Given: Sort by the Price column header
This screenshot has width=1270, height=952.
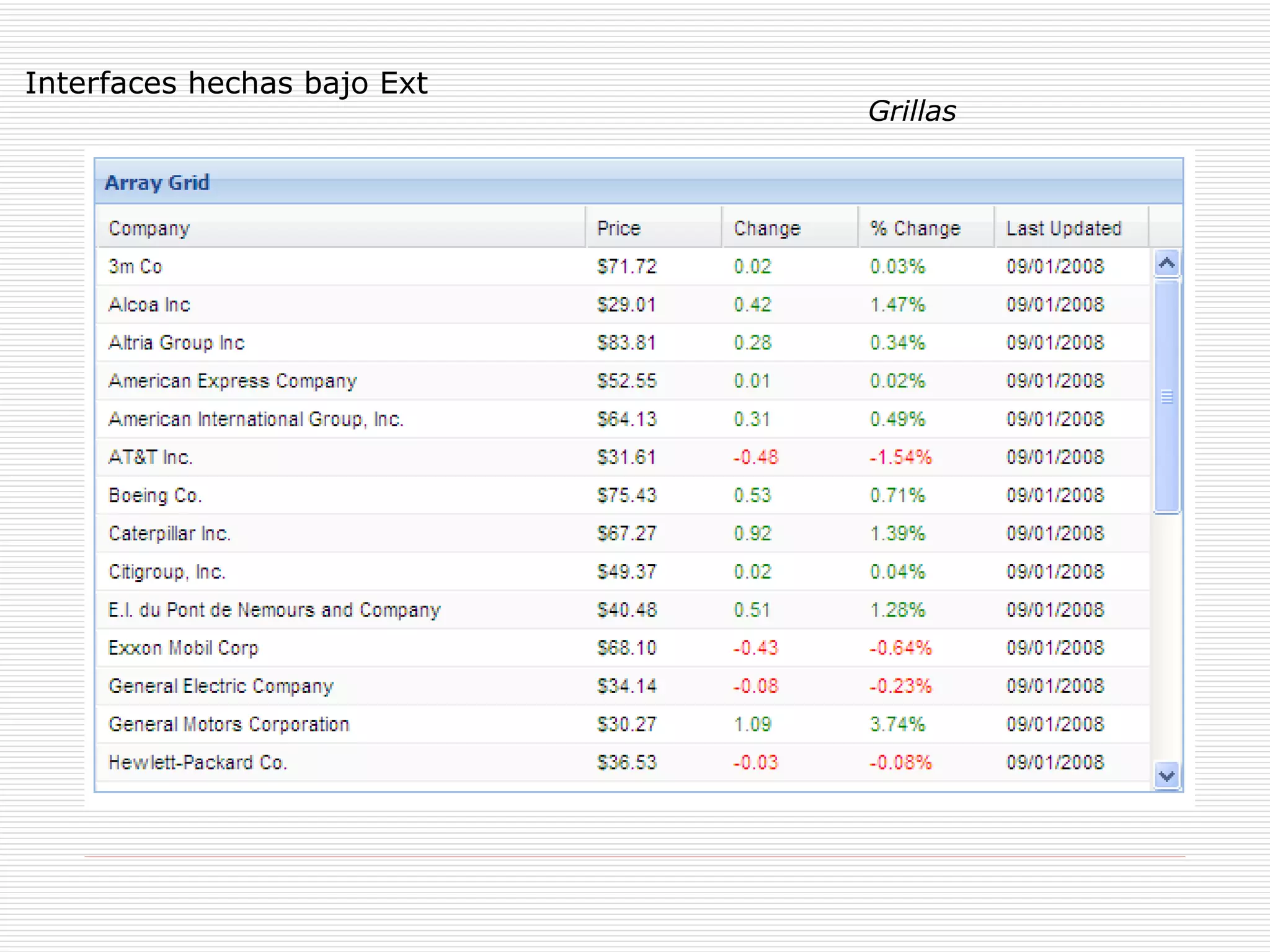Looking at the screenshot, I should (x=654, y=228).
